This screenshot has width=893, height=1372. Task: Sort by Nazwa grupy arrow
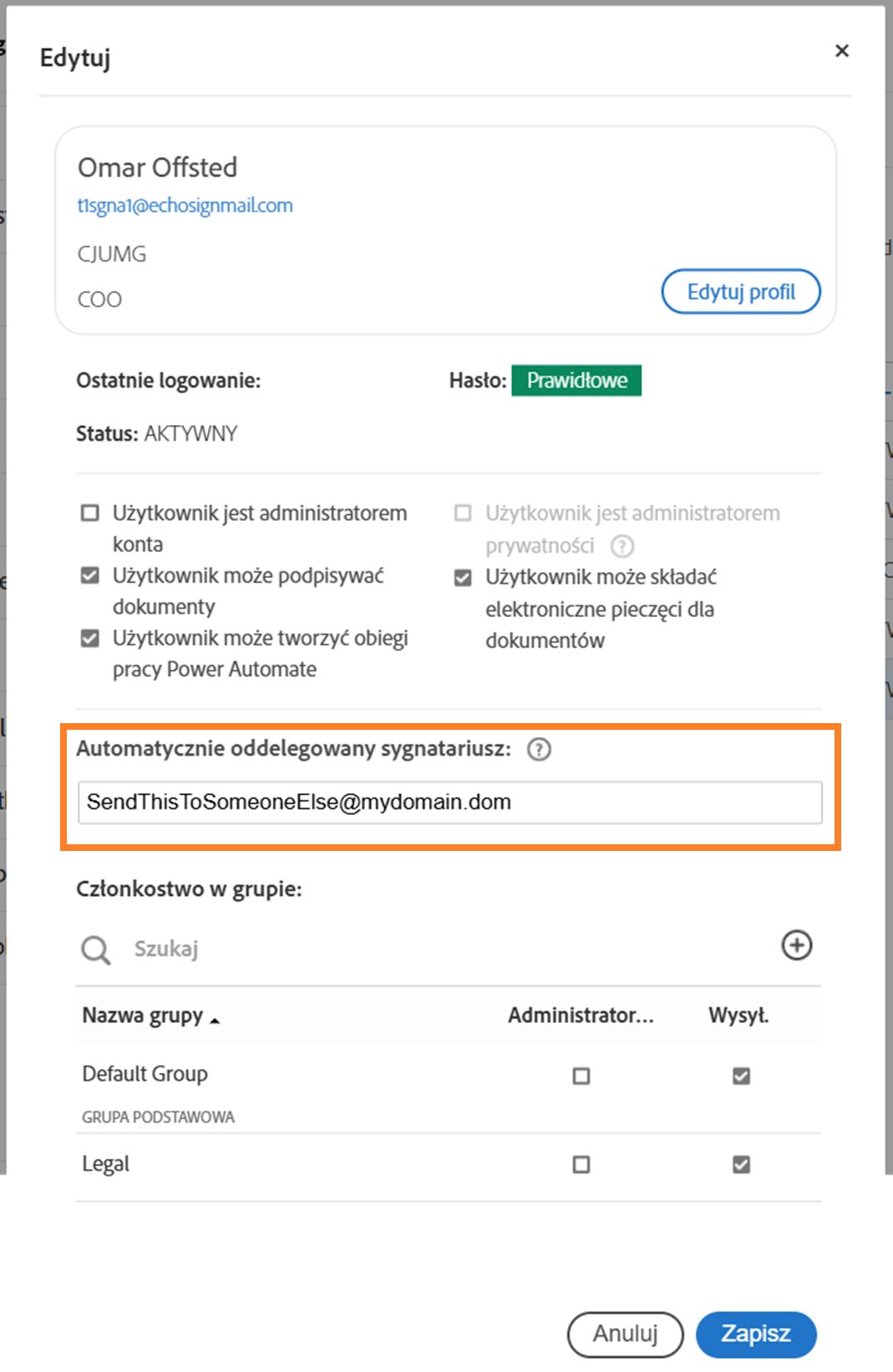[215, 1020]
